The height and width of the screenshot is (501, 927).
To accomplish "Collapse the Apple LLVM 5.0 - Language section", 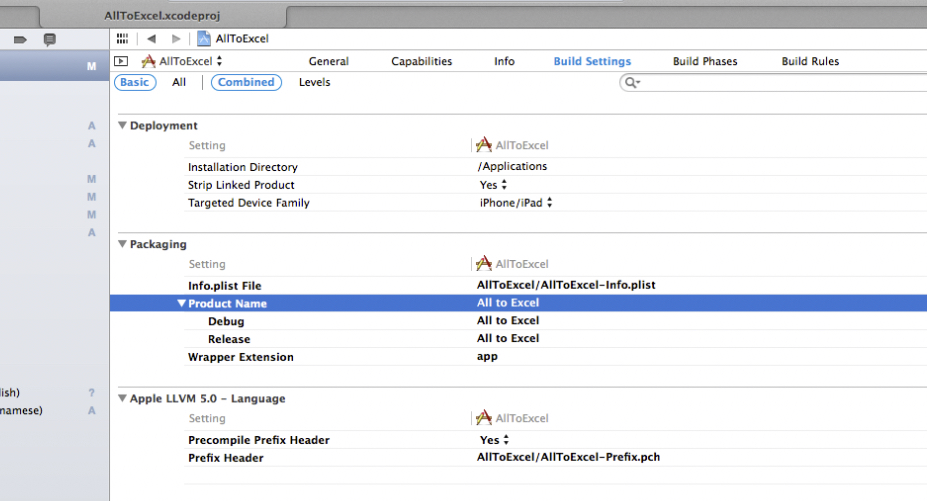I will click(122, 398).
